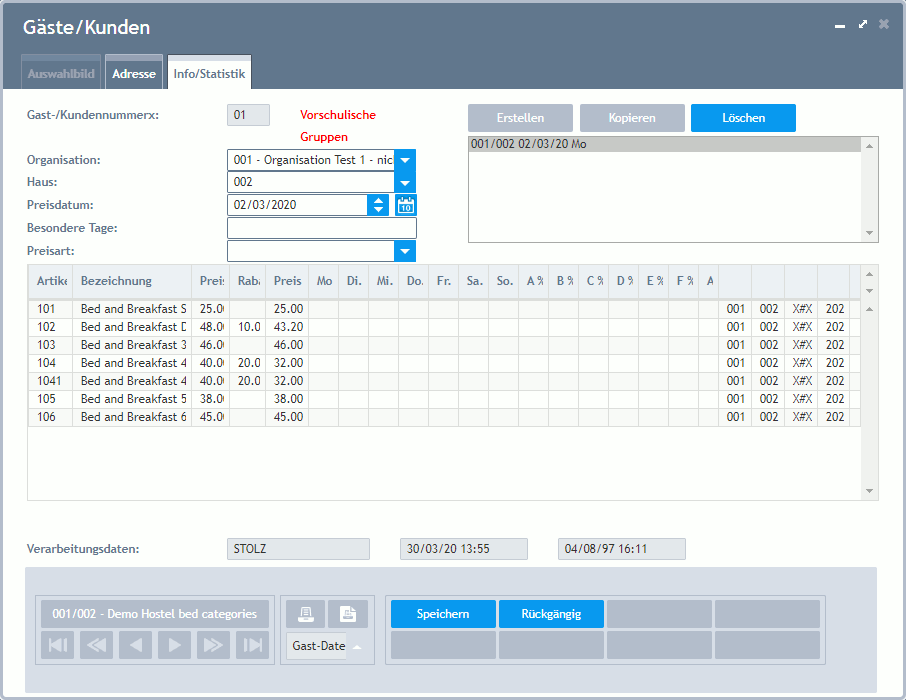Click the 001/002 - Demo Hostel bed categories button
Screen dimensions: 906x700
pos(155,614)
